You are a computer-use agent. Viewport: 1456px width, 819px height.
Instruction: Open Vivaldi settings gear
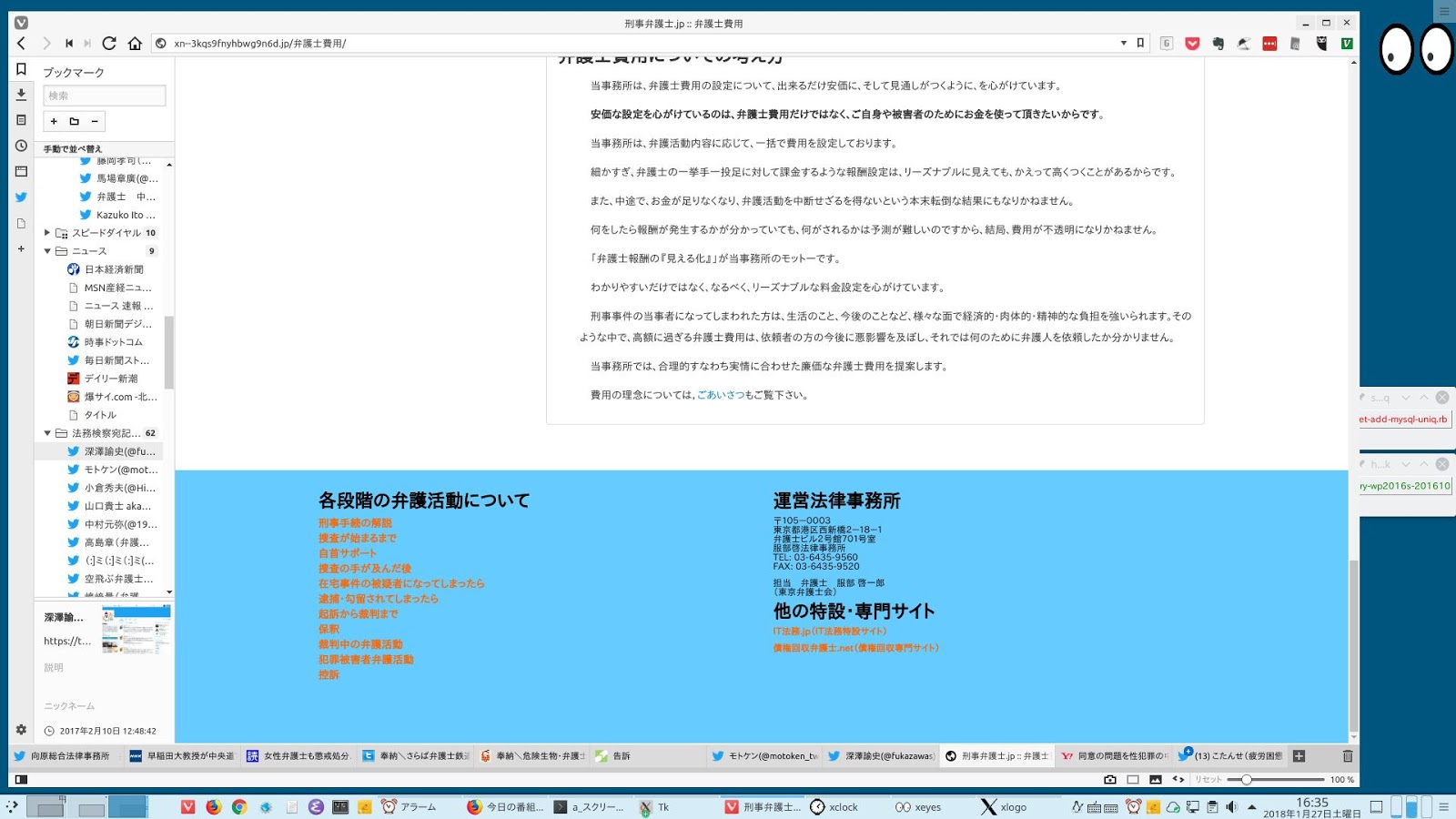pos(21,730)
